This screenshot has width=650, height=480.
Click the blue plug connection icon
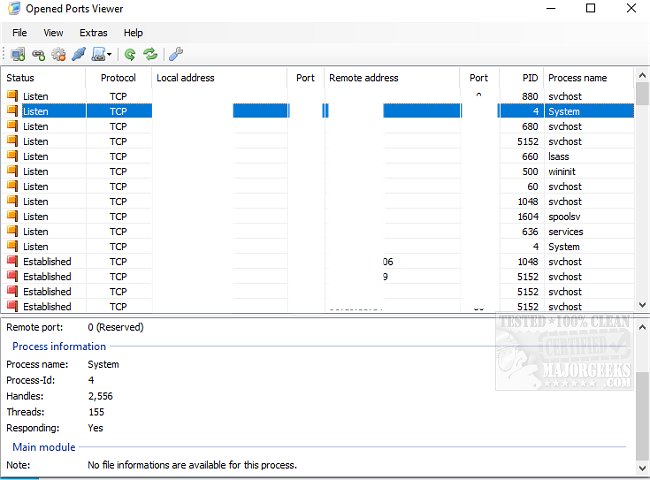click(78, 54)
